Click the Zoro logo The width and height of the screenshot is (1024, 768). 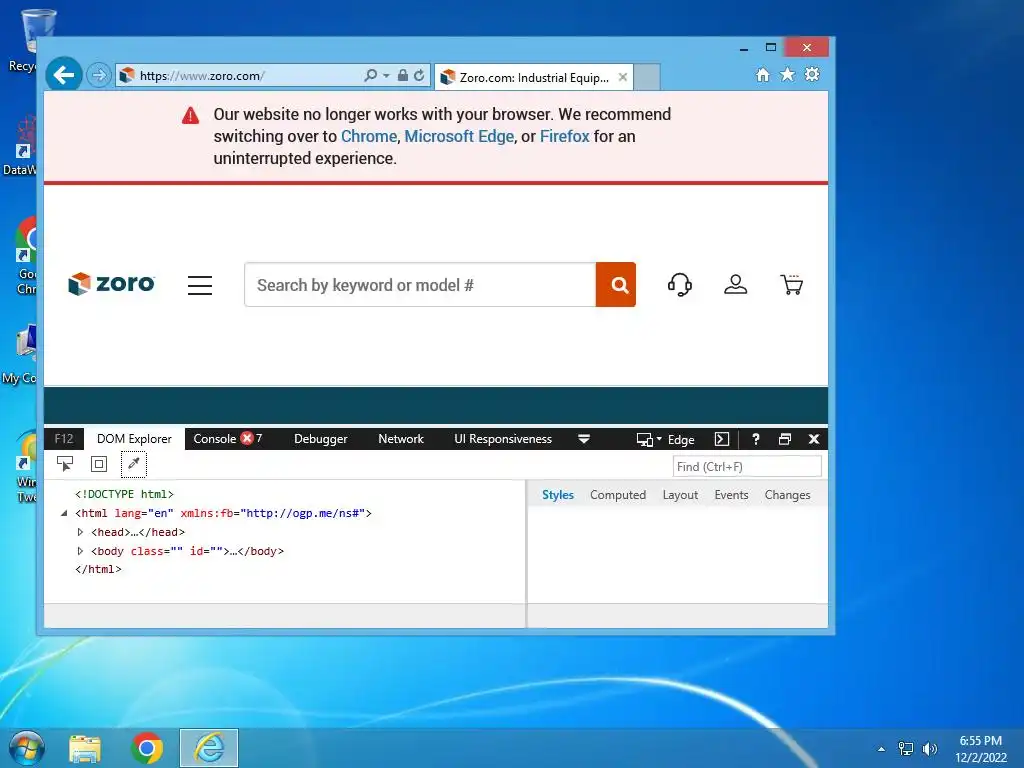pos(112,284)
